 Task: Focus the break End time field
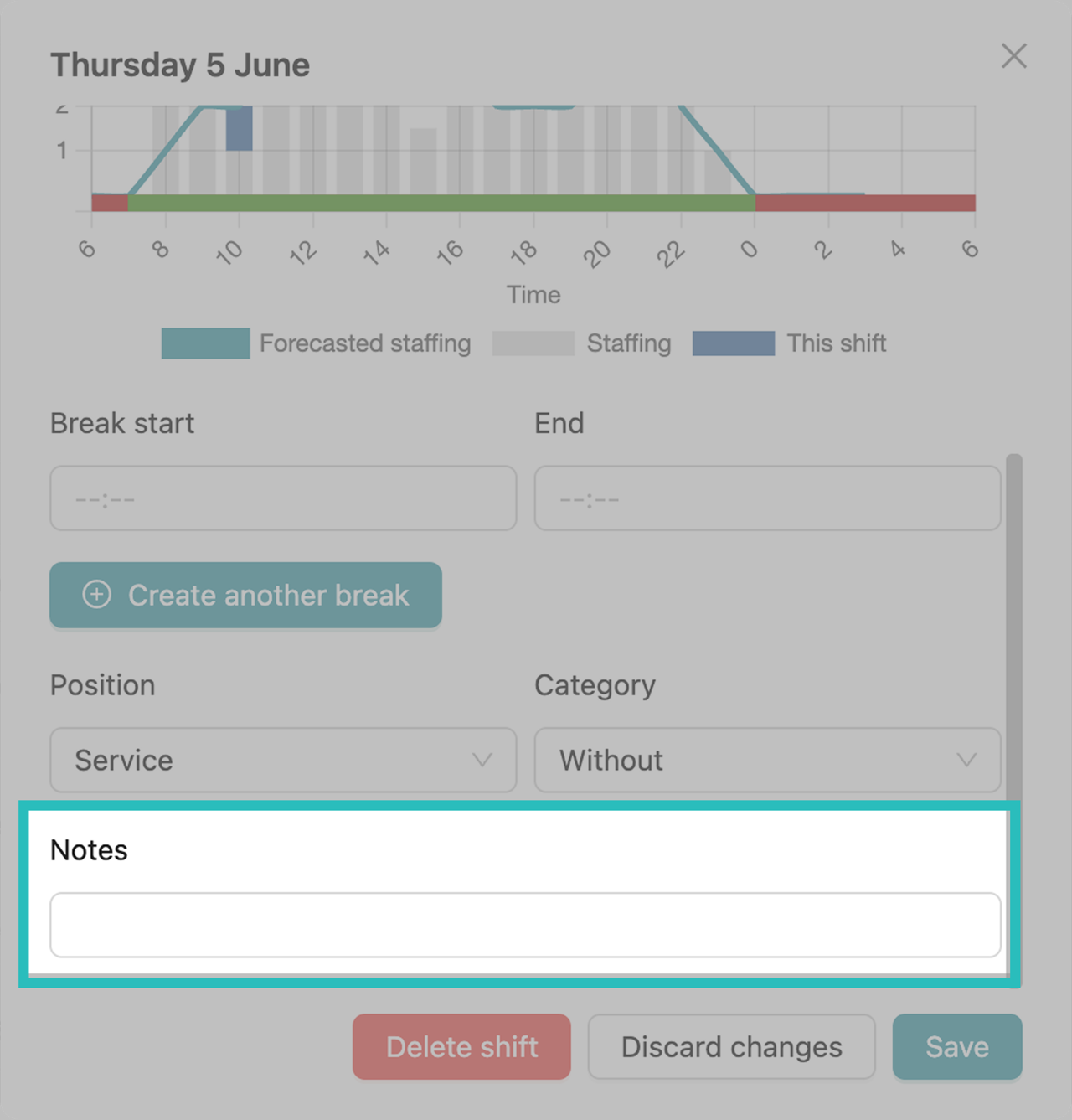tap(767, 498)
